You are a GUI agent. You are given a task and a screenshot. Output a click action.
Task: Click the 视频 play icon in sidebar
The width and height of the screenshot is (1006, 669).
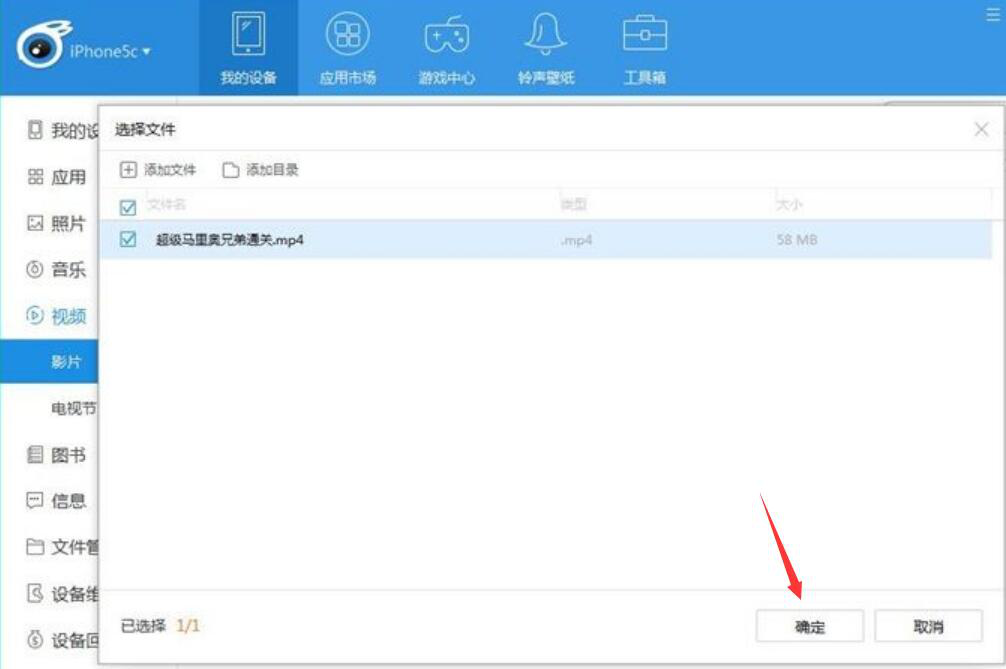click(x=35, y=315)
